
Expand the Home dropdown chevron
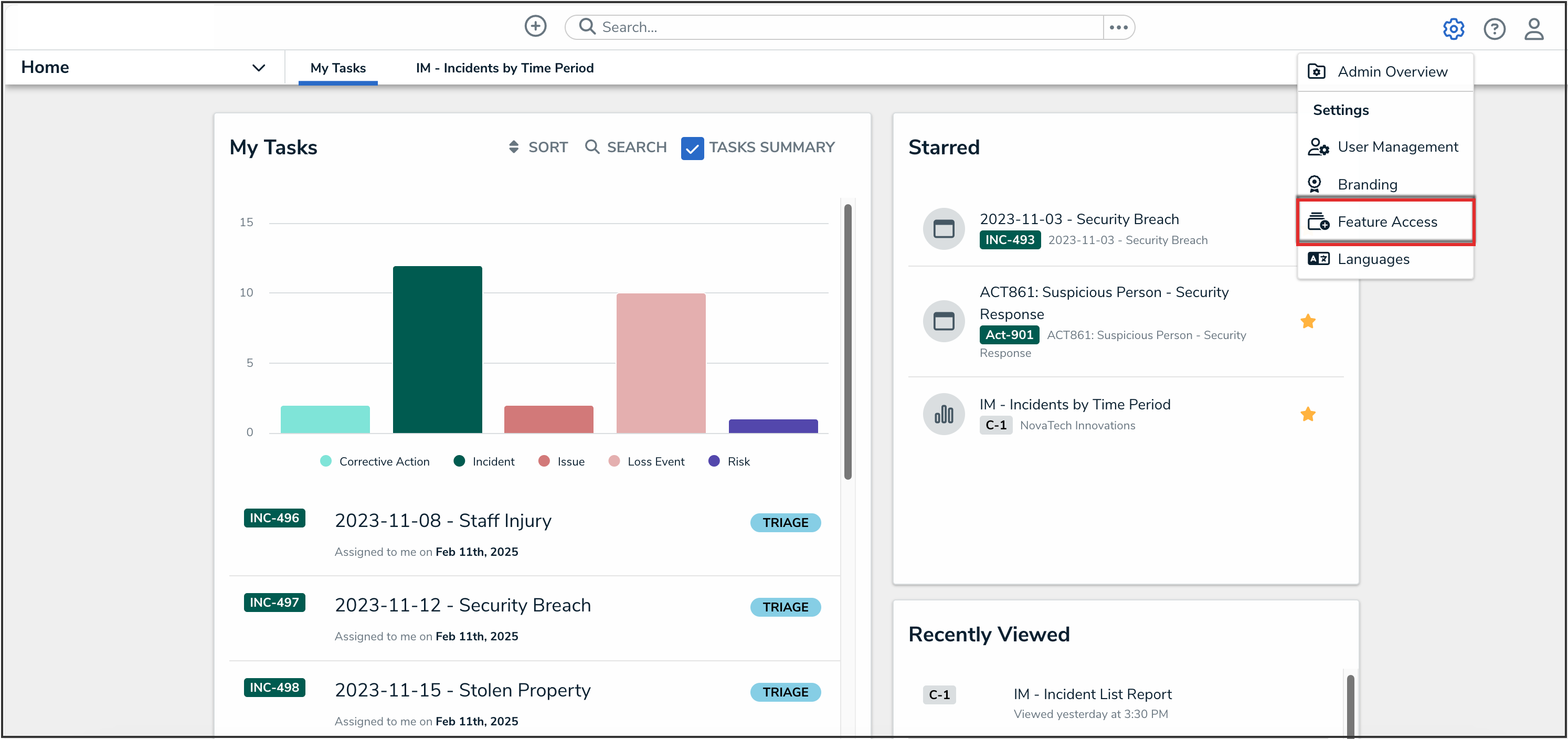[259, 68]
